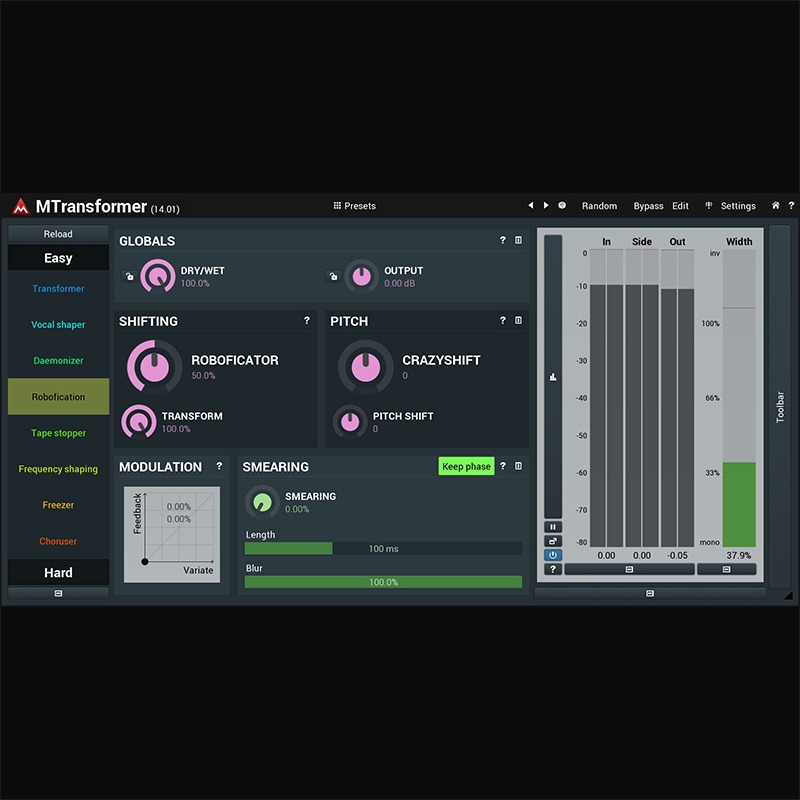800x800 pixels.
Task: Click SMEARING section preset icon
Action: click(518, 466)
